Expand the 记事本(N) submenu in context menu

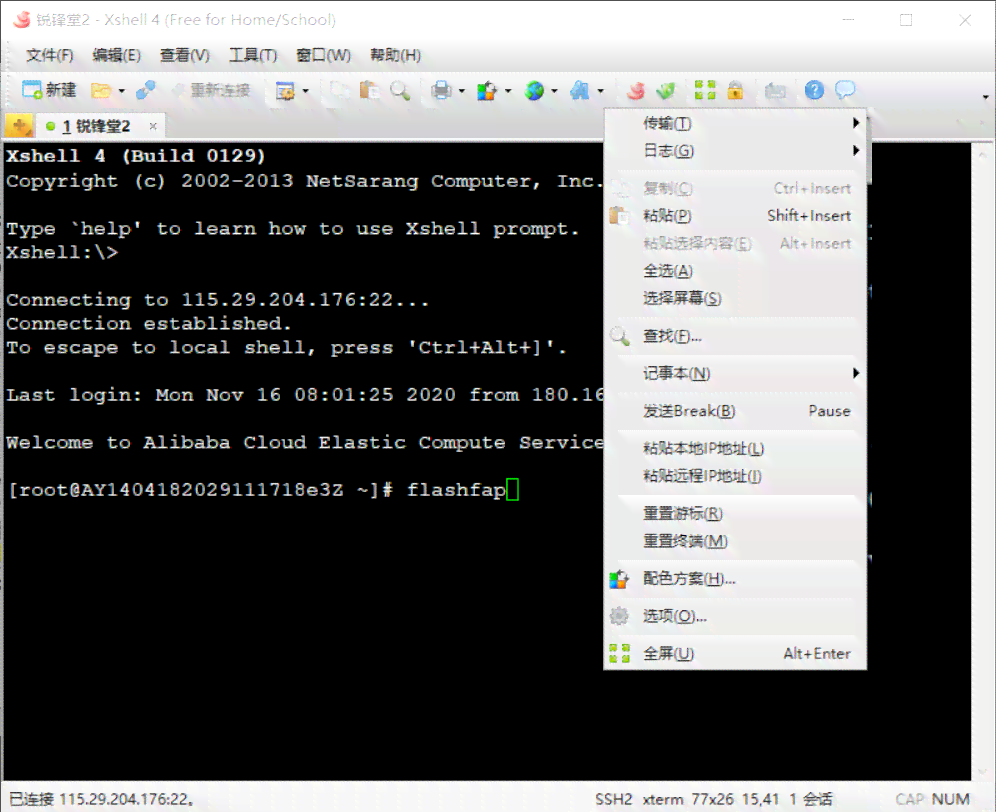[735, 373]
